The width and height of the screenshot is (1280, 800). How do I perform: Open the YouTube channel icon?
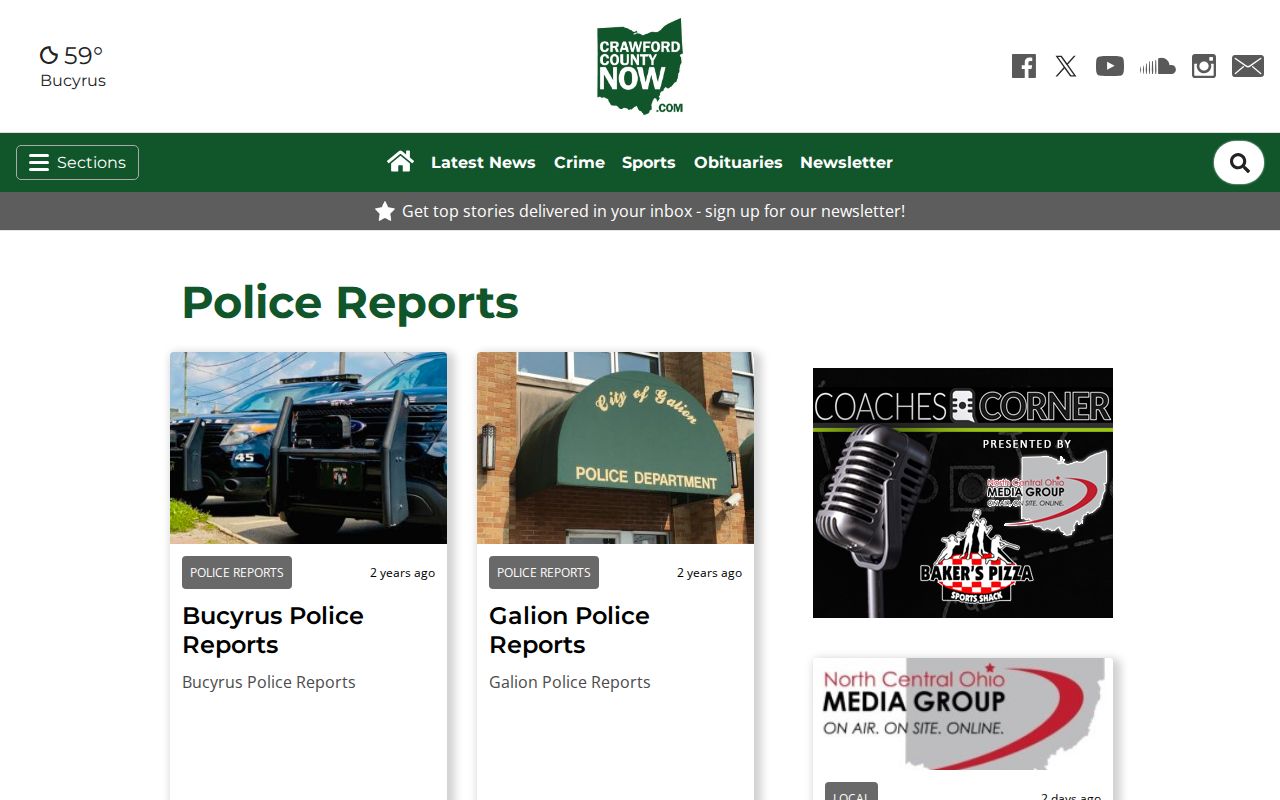click(x=1110, y=66)
